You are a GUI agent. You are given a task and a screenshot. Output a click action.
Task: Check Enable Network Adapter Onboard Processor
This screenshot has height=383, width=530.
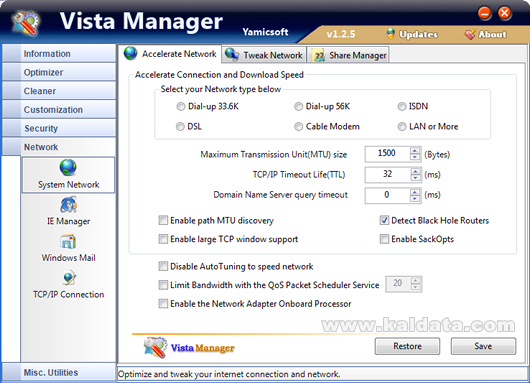click(163, 304)
